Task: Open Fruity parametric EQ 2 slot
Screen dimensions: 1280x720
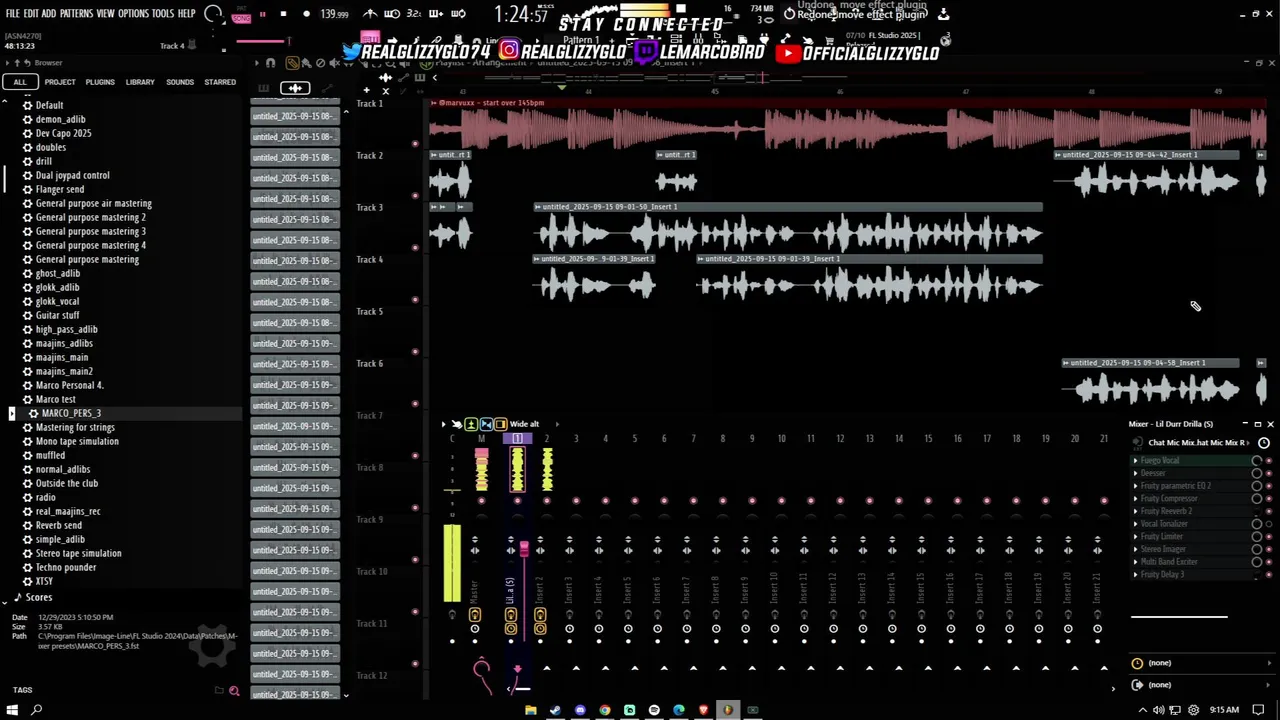Action: (x=1176, y=486)
